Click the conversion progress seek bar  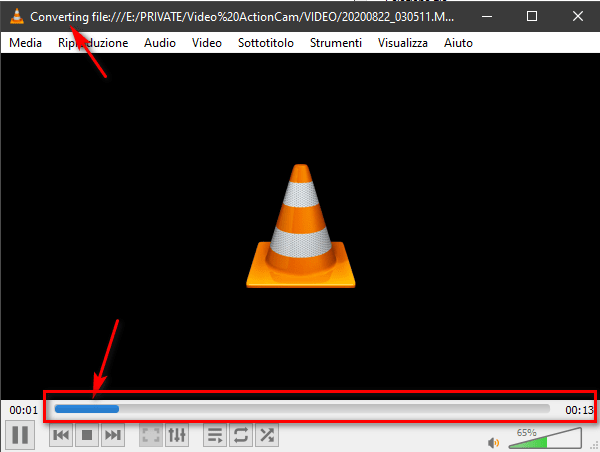(302, 409)
